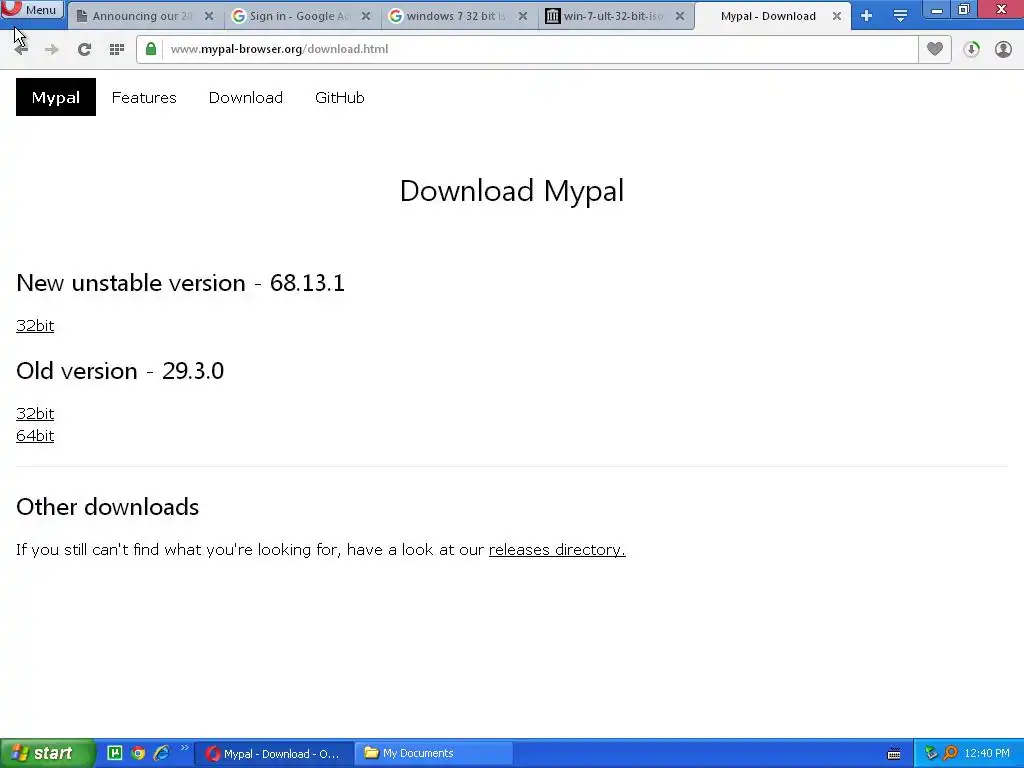
Task: Add a new tab with plus button
Action: [x=867, y=16]
